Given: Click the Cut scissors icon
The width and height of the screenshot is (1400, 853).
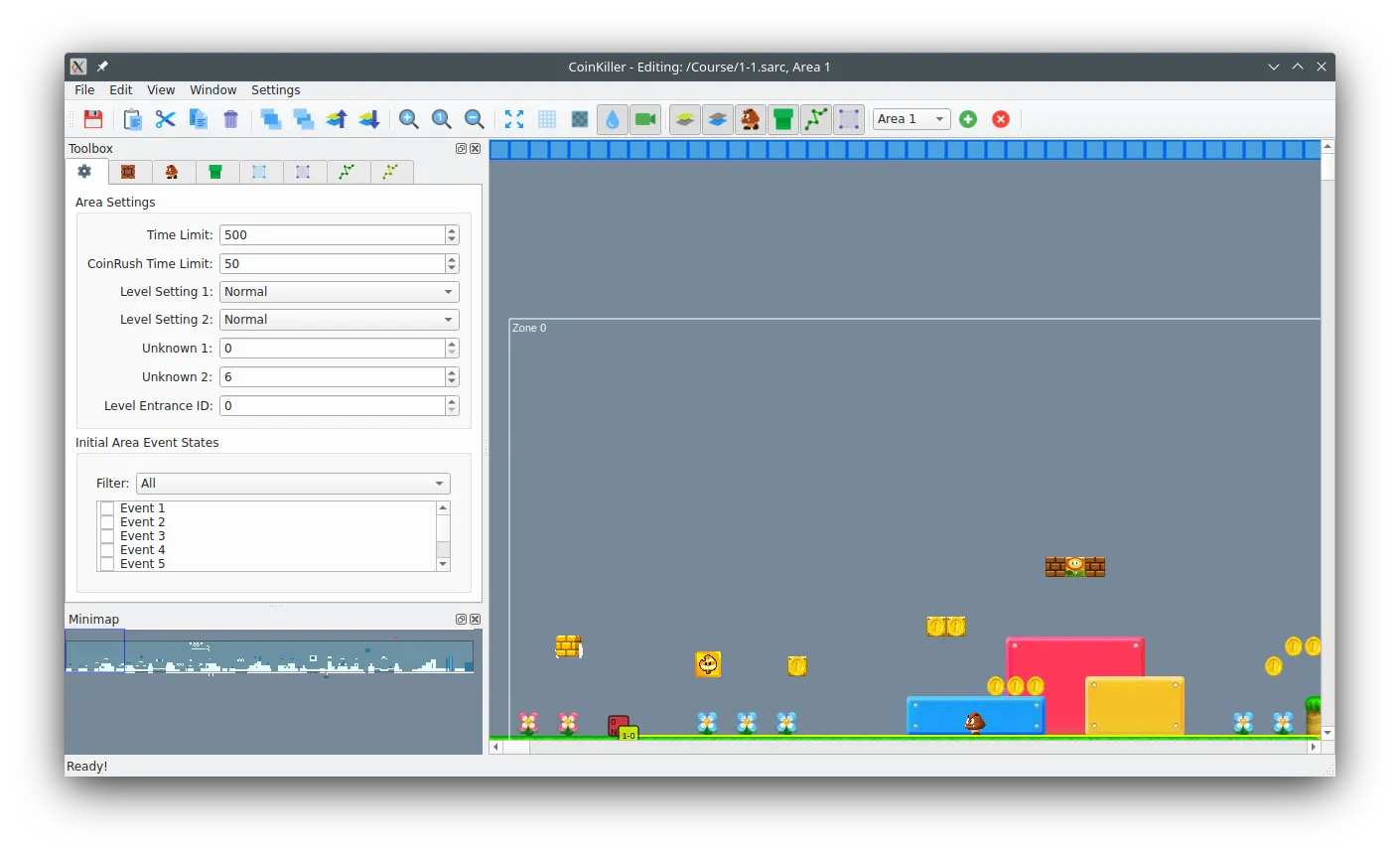Looking at the screenshot, I should 166,119.
